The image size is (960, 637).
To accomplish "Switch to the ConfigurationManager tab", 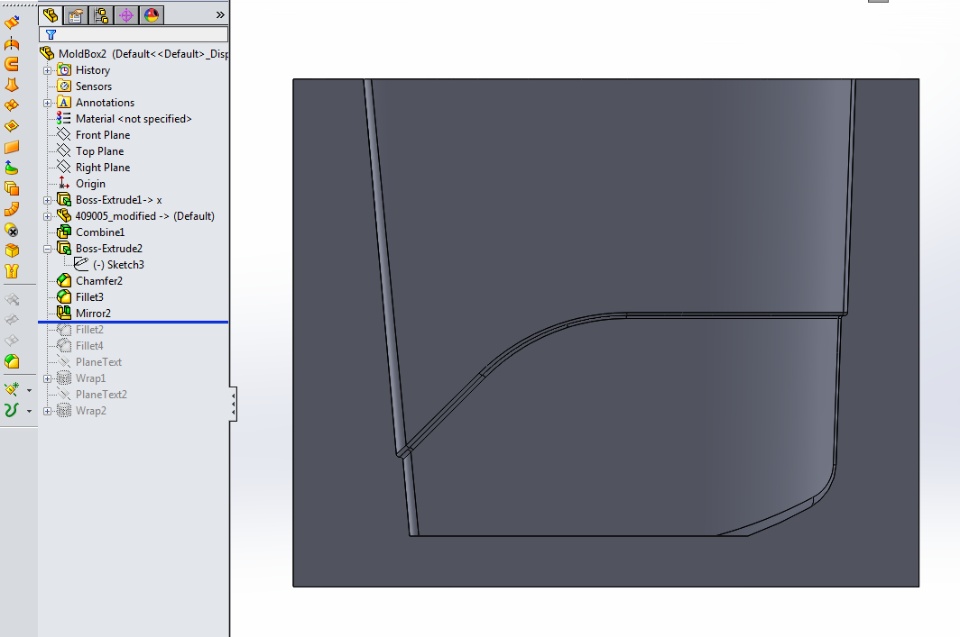I will pyautogui.click(x=101, y=15).
